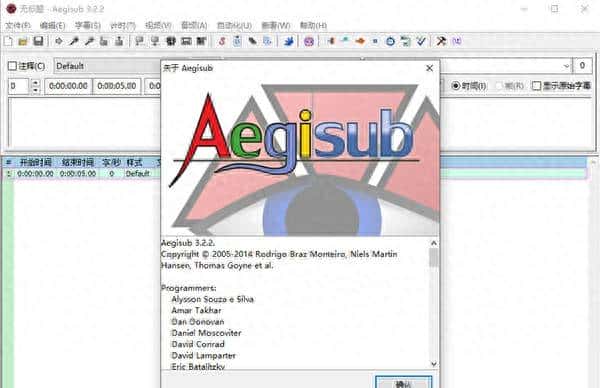Open Timing Post-Processor clock icon

tap(390, 41)
